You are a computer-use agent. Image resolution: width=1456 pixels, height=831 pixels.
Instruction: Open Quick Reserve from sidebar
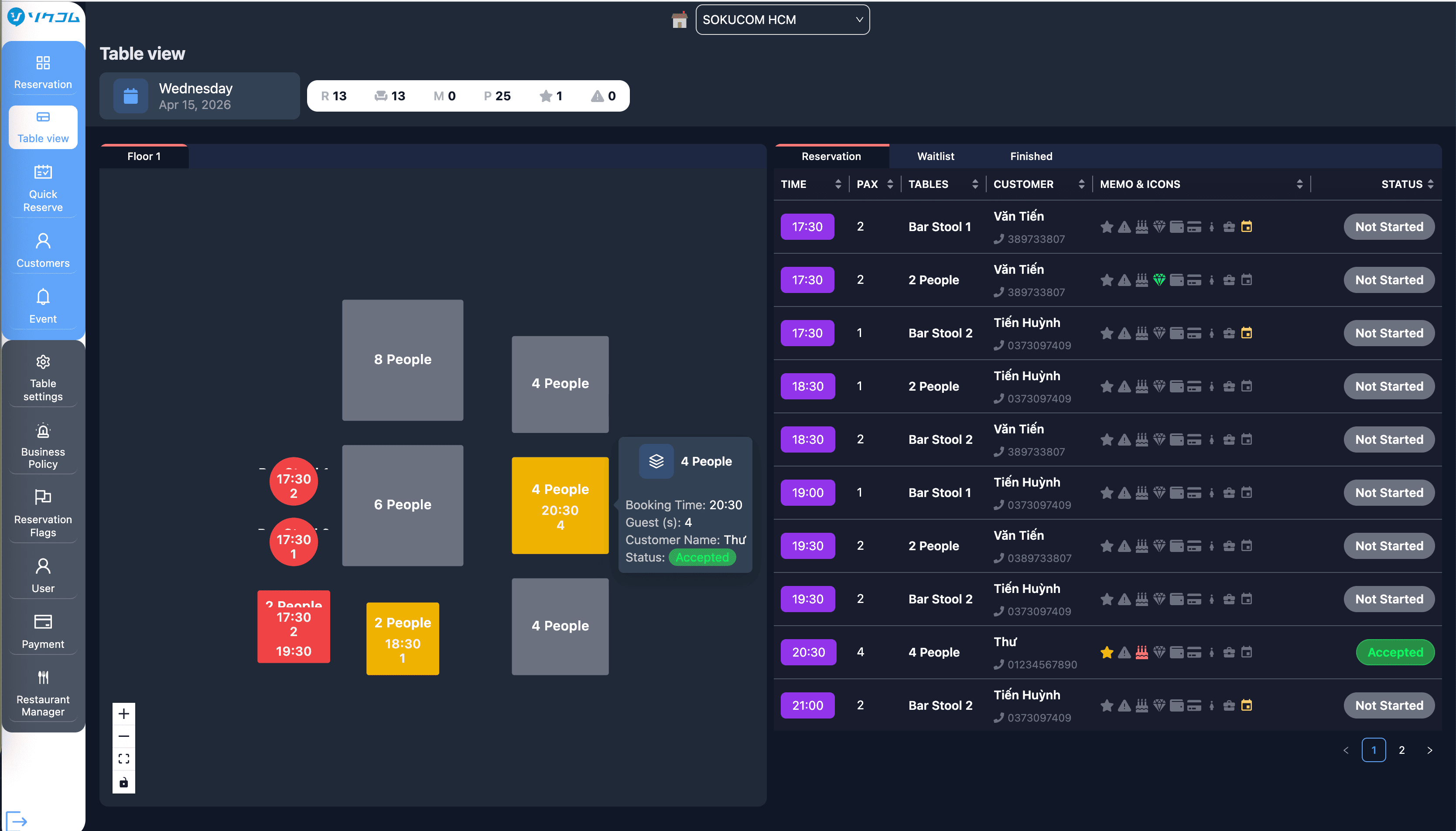[43, 188]
